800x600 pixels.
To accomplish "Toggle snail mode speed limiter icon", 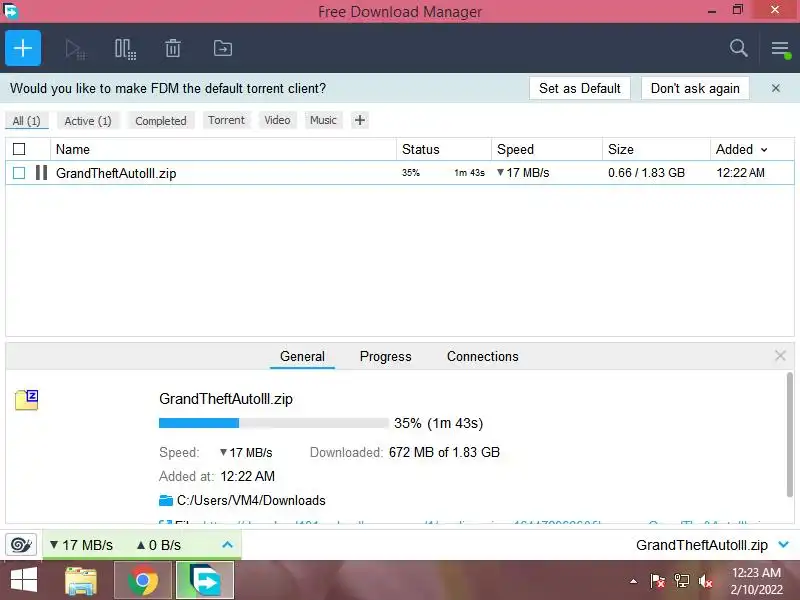I will 21,545.
